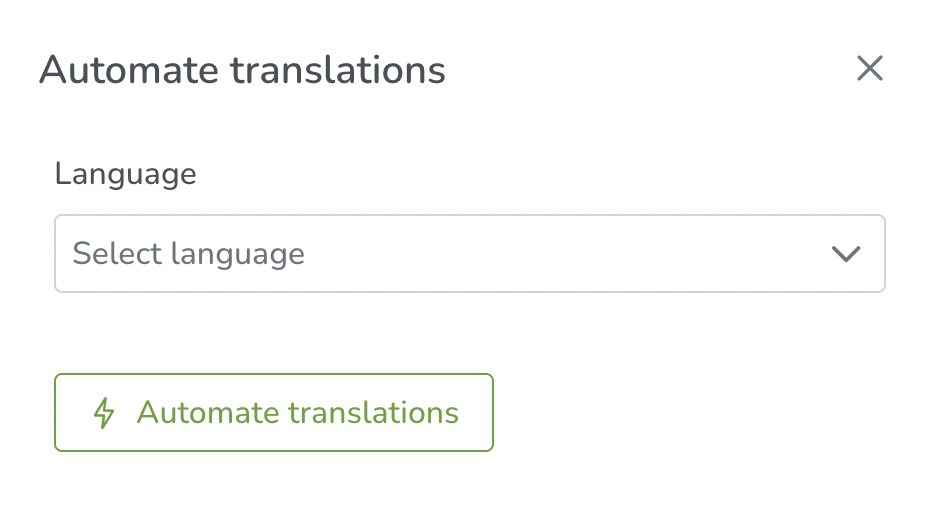Open the Select language dropdown

[470, 254]
